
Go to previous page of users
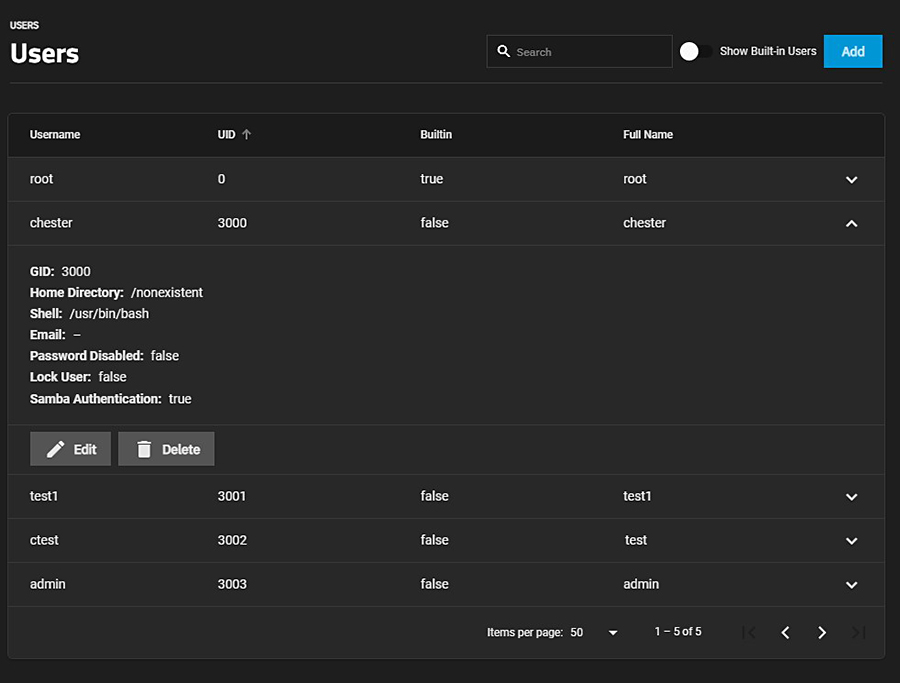(x=785, y=632)
